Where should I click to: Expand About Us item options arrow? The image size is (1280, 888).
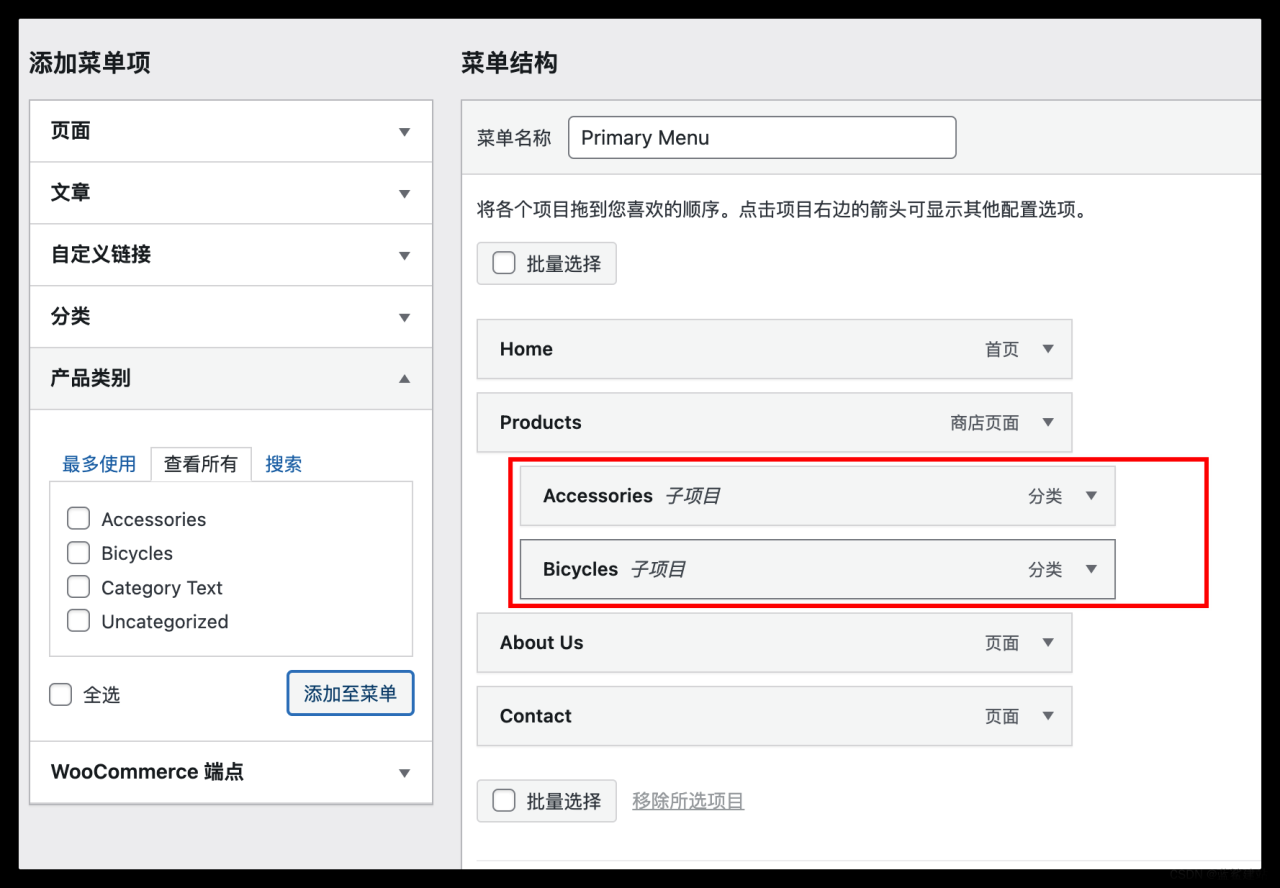[1048, 643]
